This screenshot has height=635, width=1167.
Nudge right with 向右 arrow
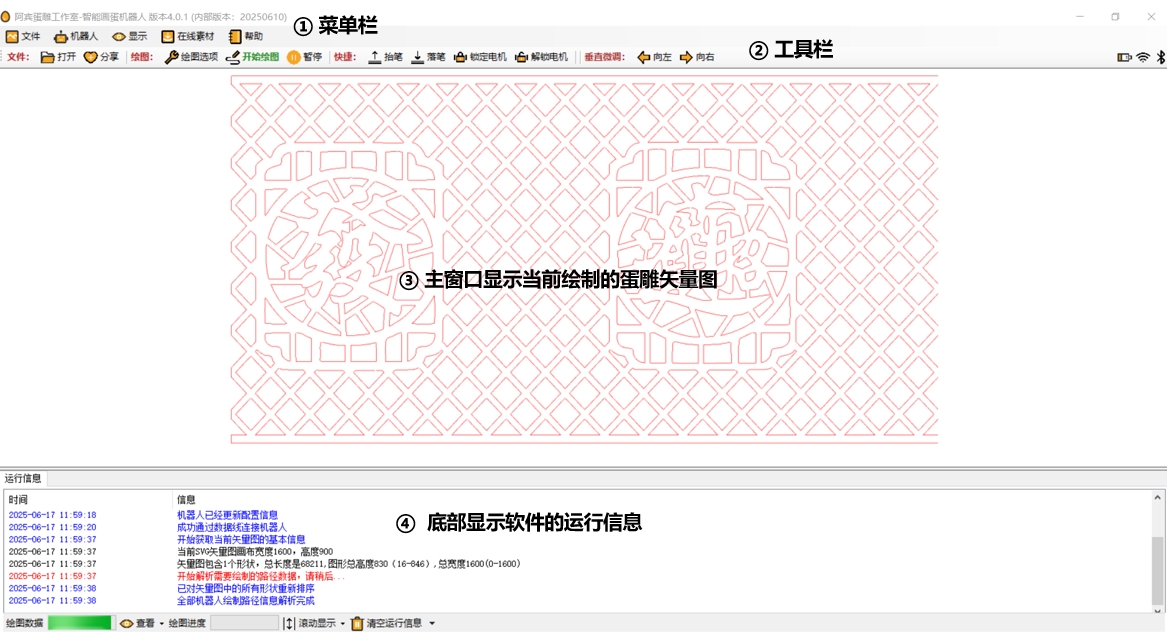[686, 57]
